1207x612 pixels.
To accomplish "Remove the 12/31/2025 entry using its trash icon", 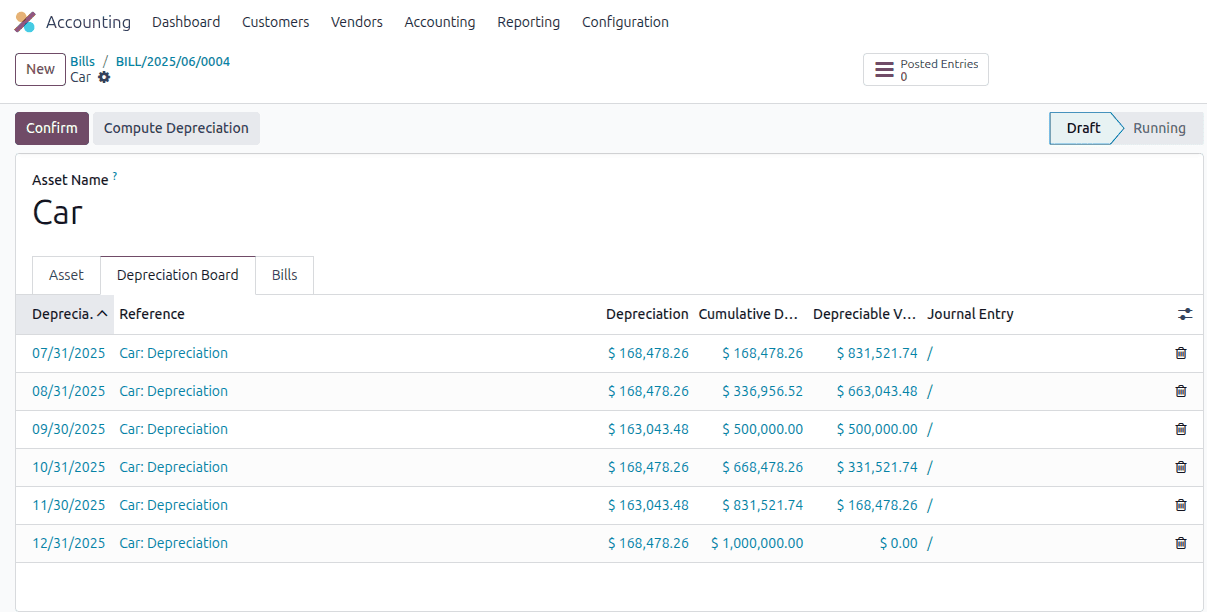I will point(1180,543).
